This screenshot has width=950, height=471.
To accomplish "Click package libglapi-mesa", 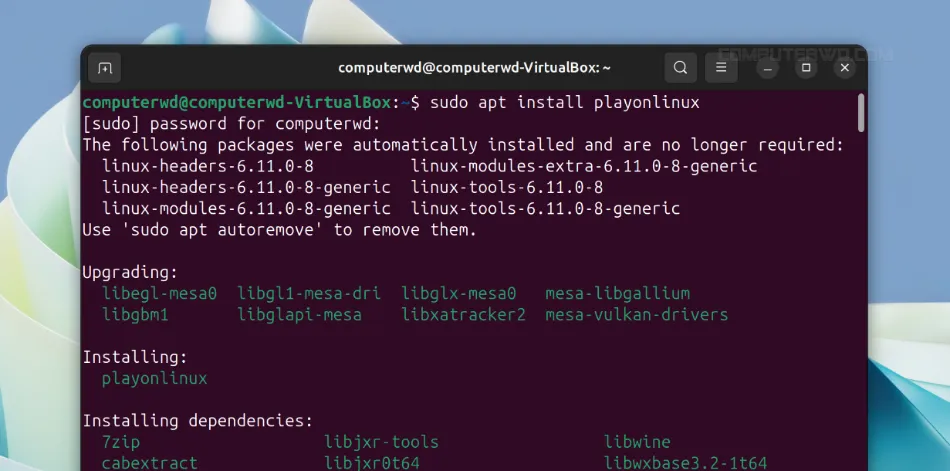I will coord(299,315).
